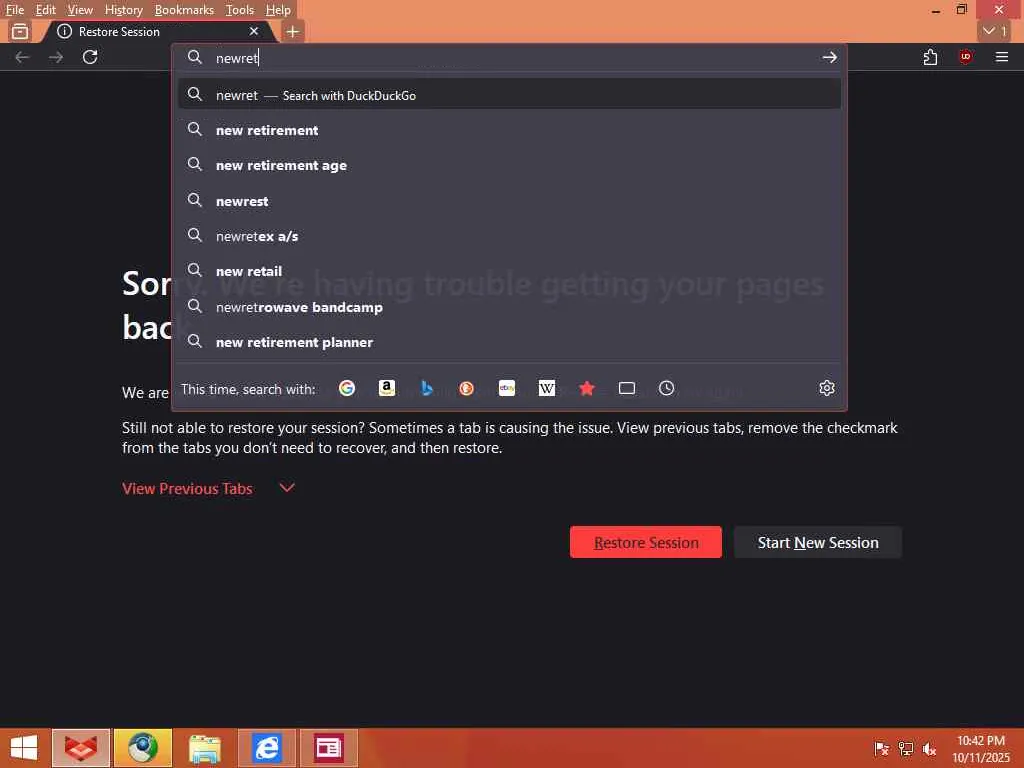Open the Edit menu
Viewport: 1024px width, 768px height.
click(x=45, y=10)
